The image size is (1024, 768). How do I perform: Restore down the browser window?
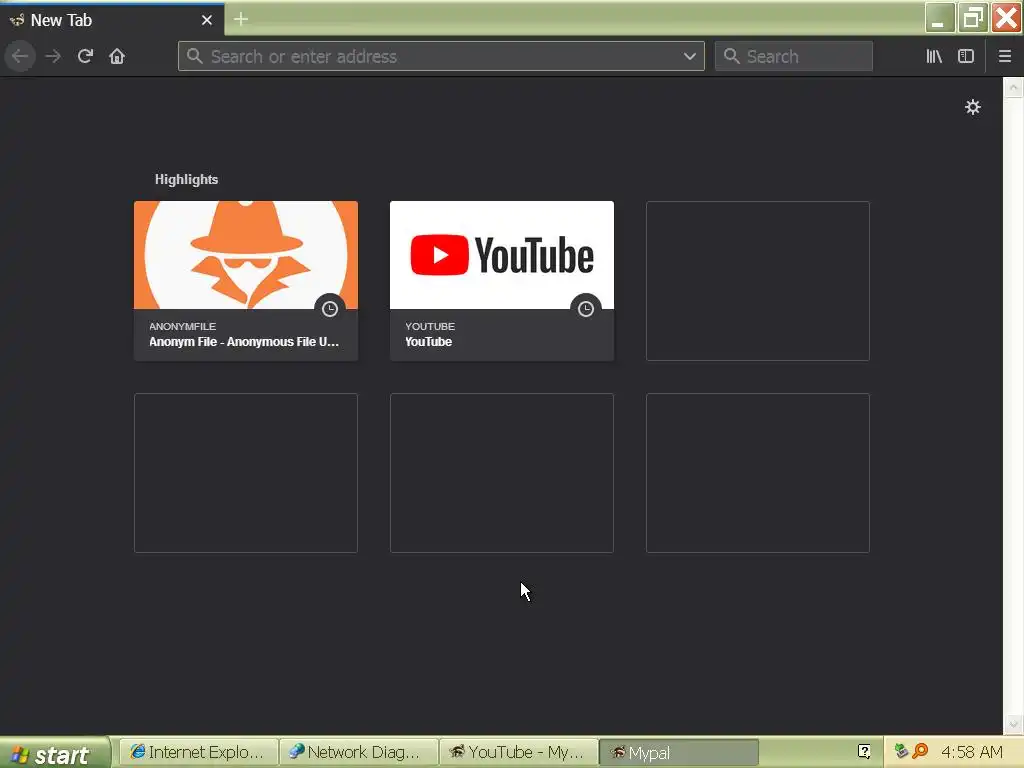point(973,18)
